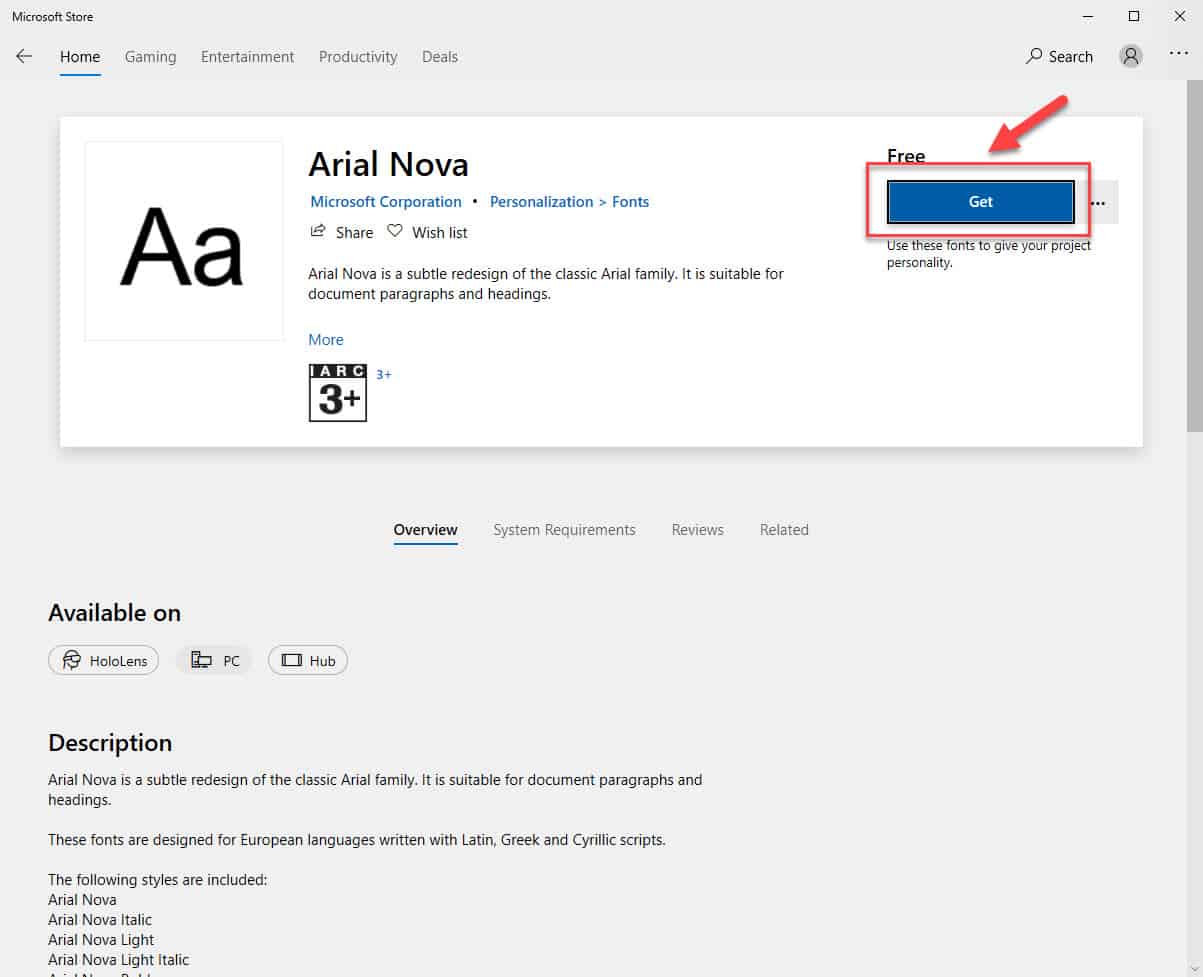Switch to the Entertainment tab
The image size is (1203, 977).
pos(248,56)
